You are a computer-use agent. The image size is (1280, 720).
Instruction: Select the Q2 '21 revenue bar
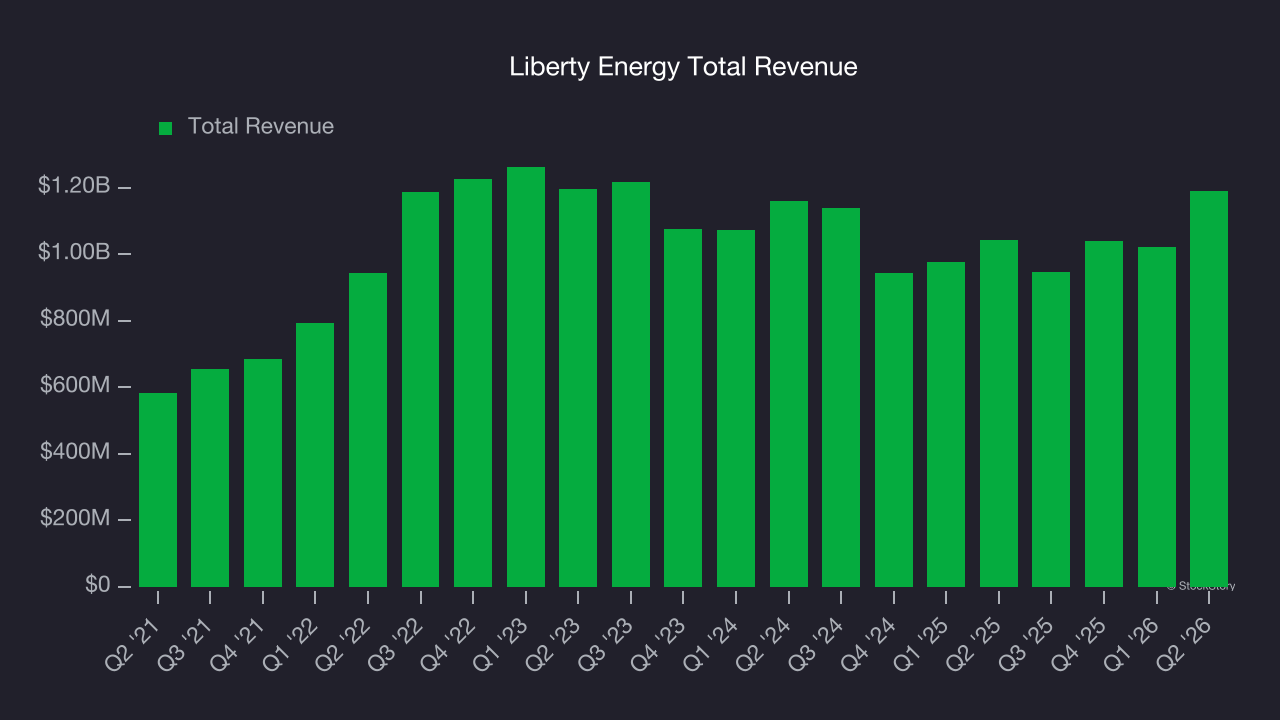click(x=158, y=490)
